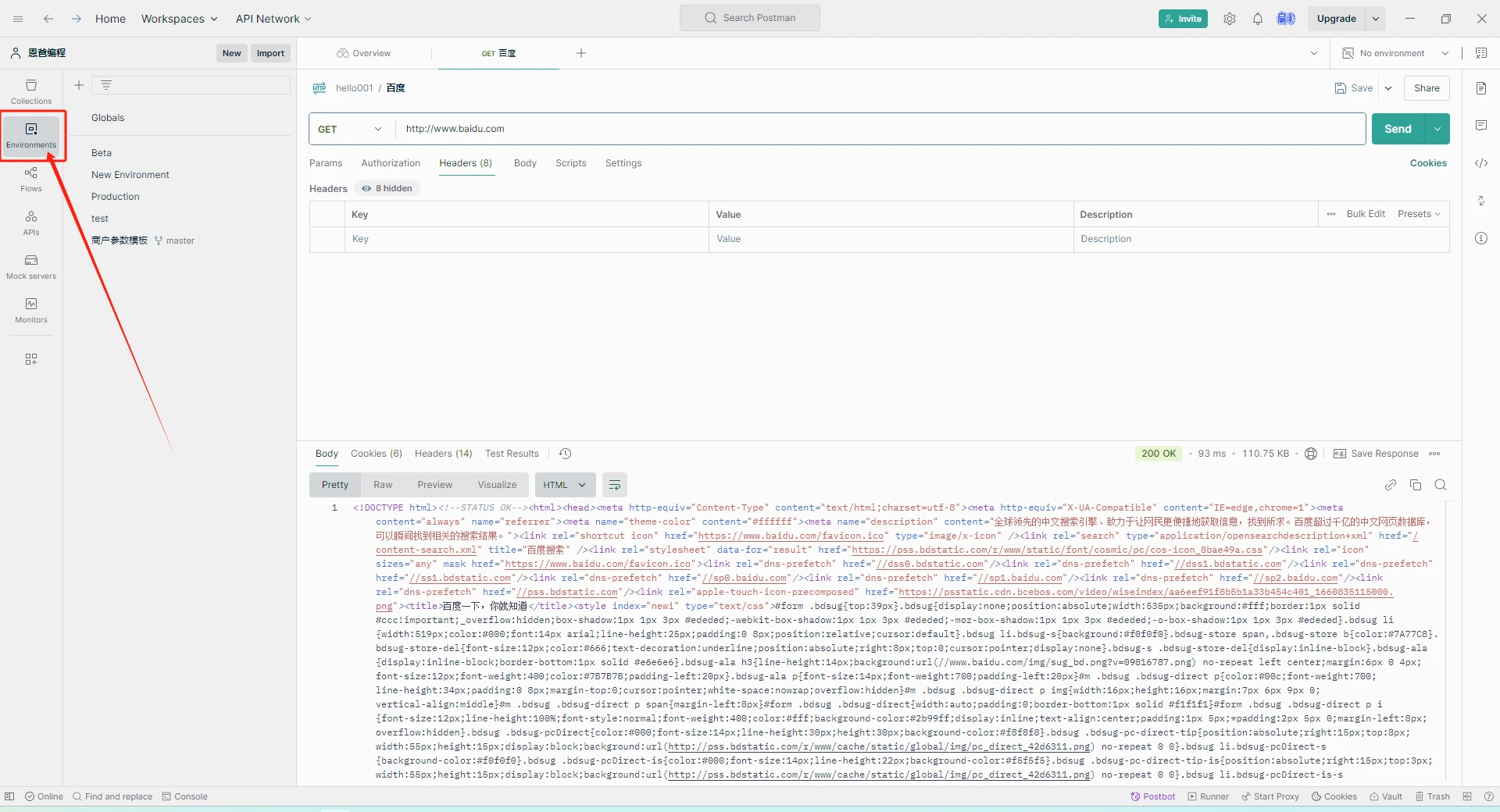Switch to the request Body tab

525,163
